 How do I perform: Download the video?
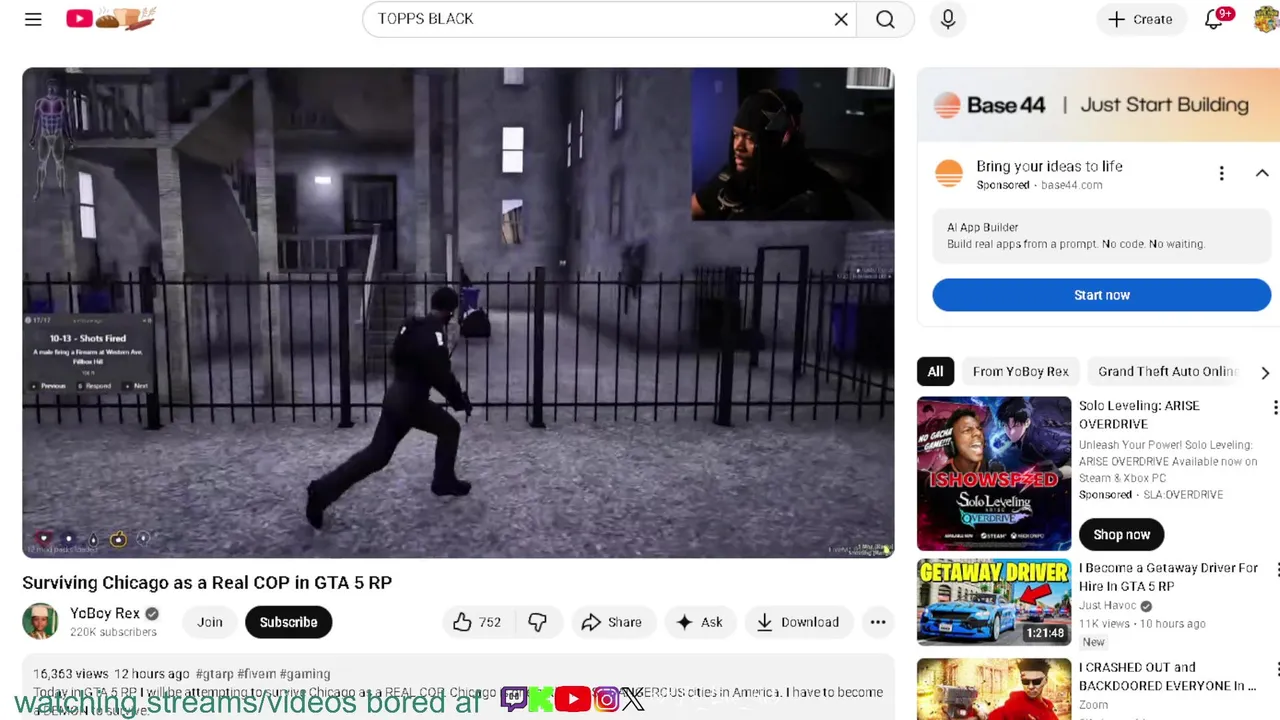(x=797, y=622)
